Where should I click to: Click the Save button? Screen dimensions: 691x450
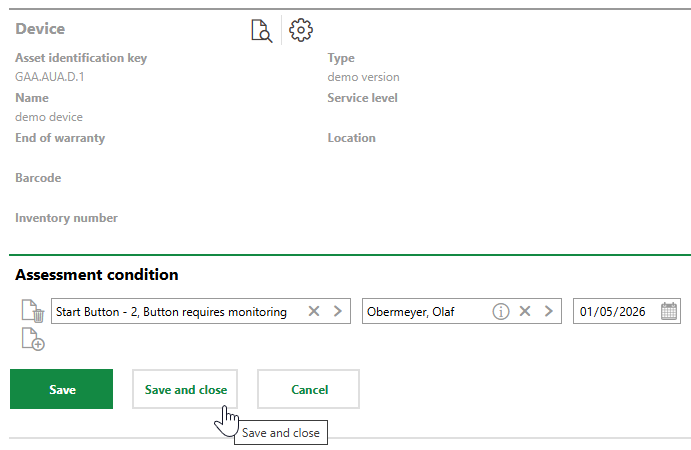pos(62,389)
